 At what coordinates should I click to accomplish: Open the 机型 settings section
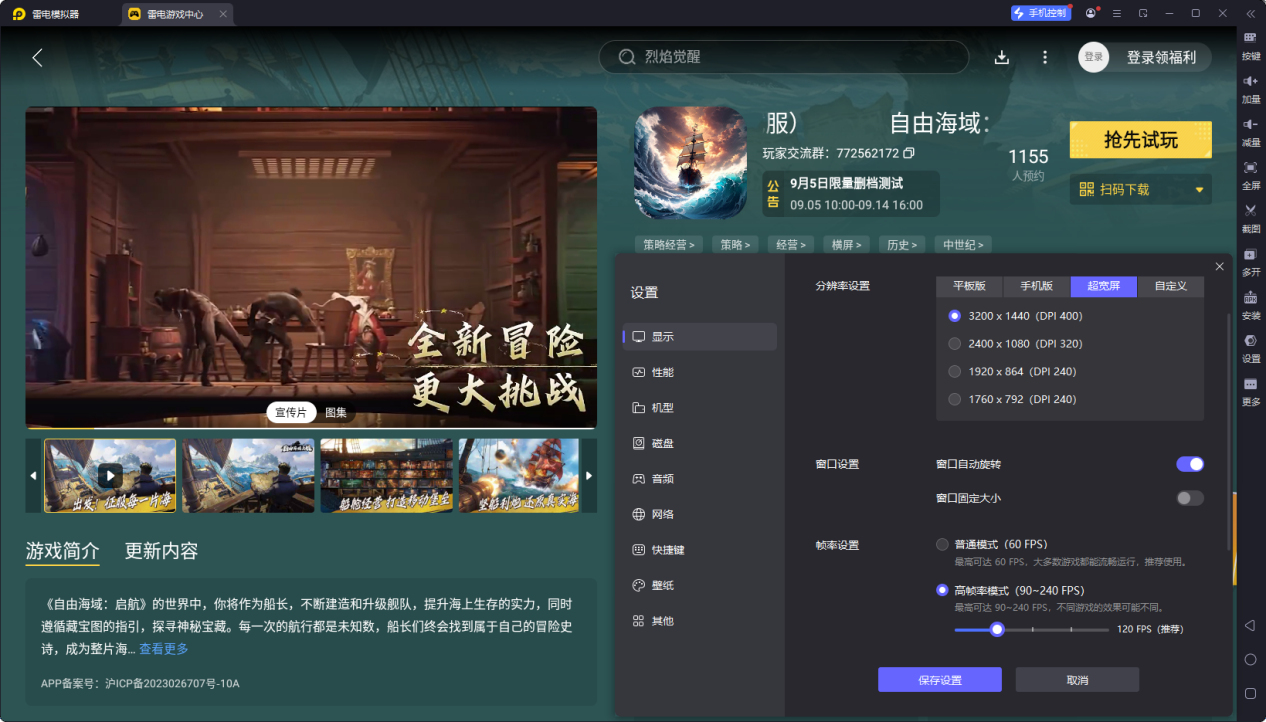700,408
